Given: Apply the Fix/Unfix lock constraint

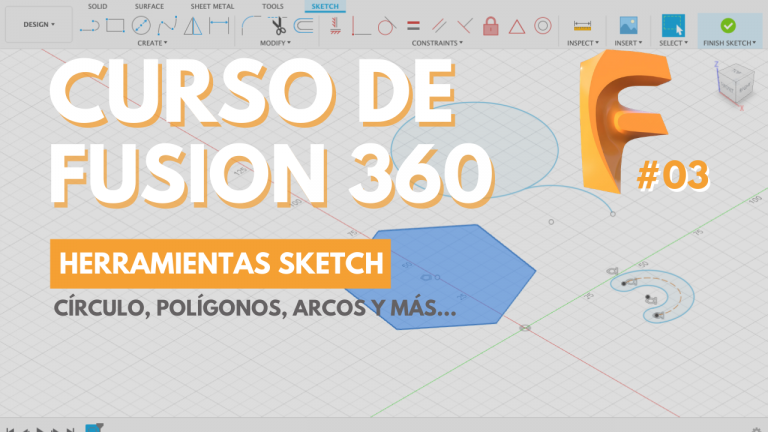Looking at the screenshot, I should (490, 25).
